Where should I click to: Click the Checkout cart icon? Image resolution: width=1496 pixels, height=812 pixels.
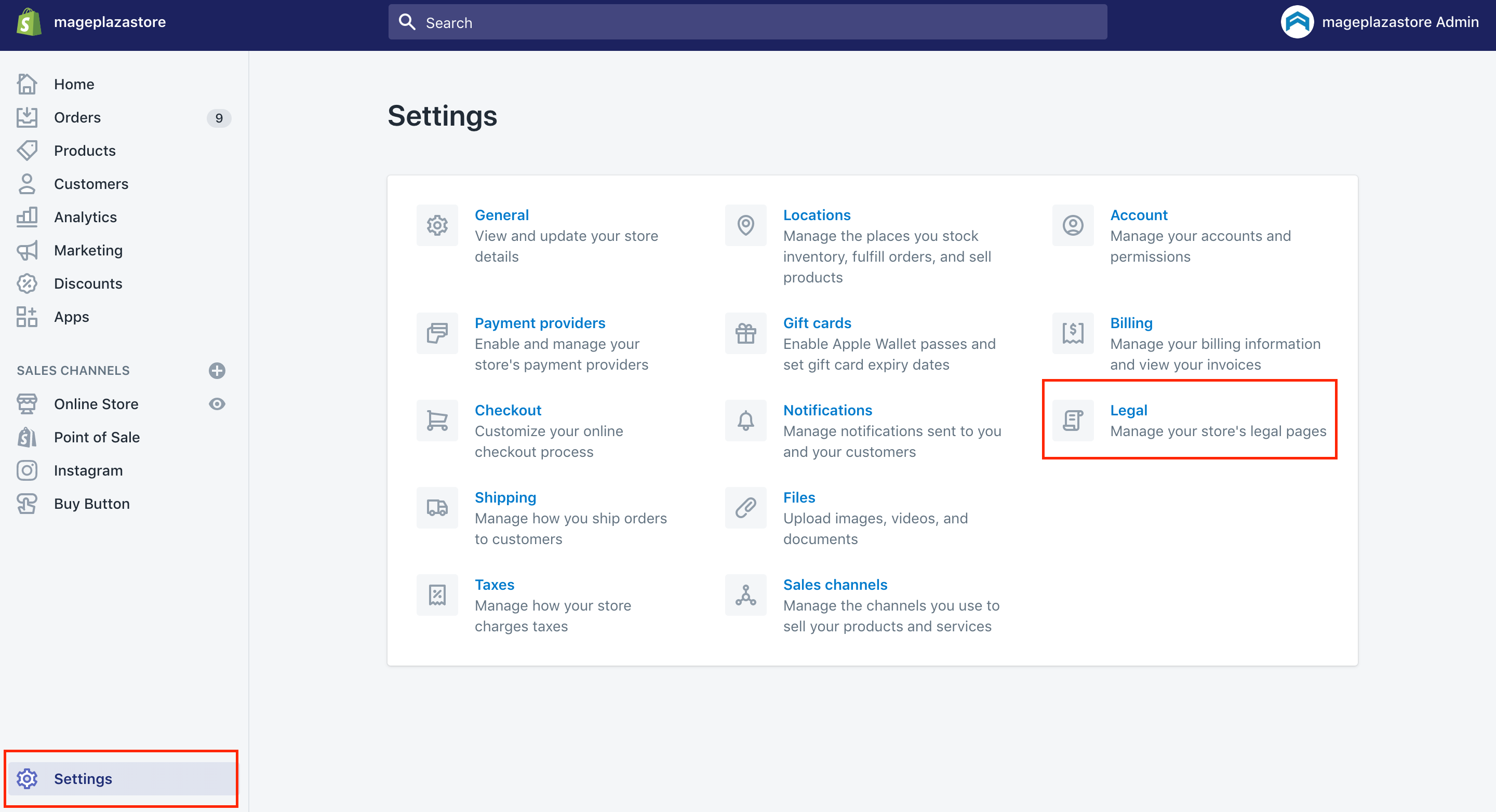point(437,420)
